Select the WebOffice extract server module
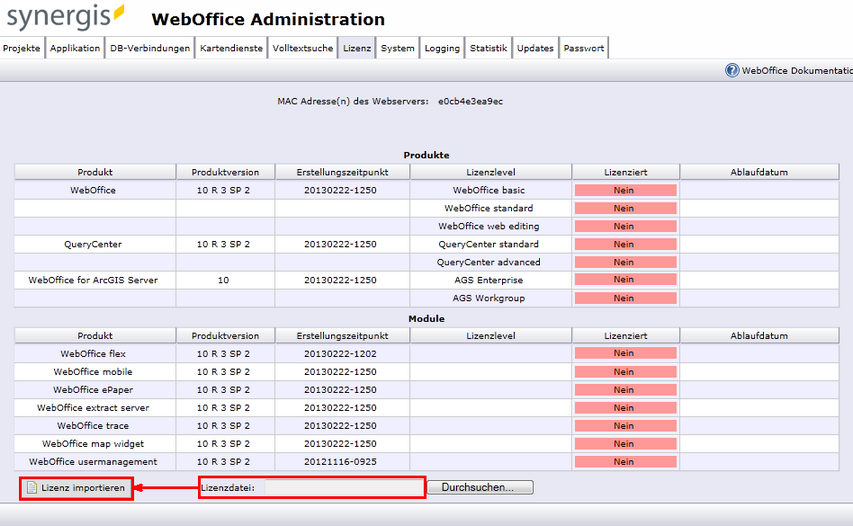The height and width of the screenshot is (526, 853). tap(93, 407)
